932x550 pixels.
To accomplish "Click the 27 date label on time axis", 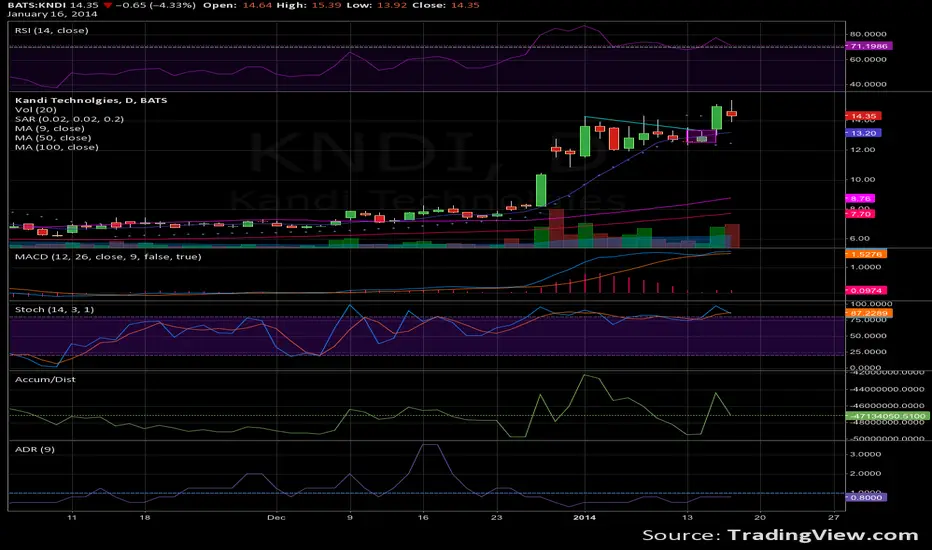I will pos(834,517).
